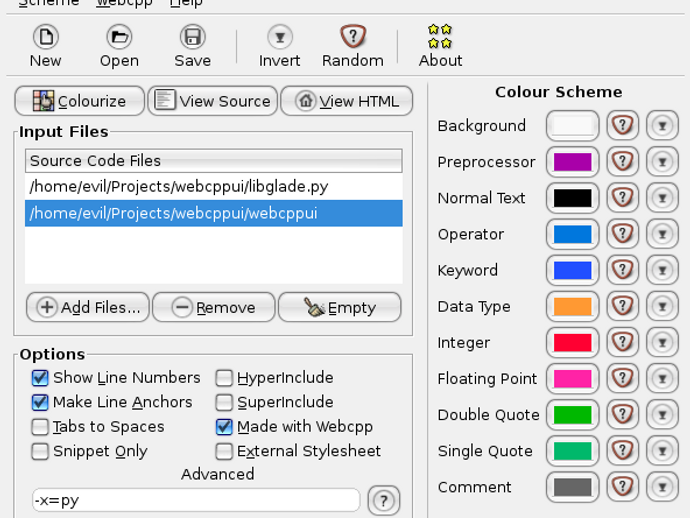Click View Source button

[213, 101]
